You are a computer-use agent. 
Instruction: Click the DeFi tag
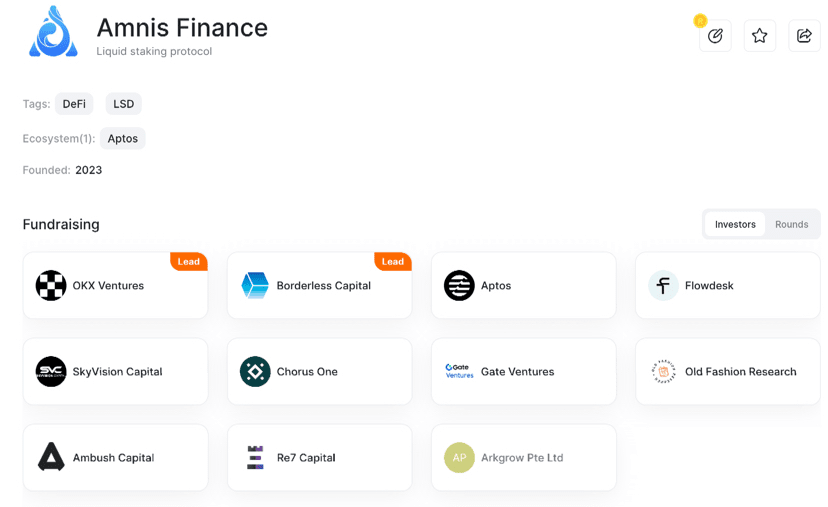point(74,104)
